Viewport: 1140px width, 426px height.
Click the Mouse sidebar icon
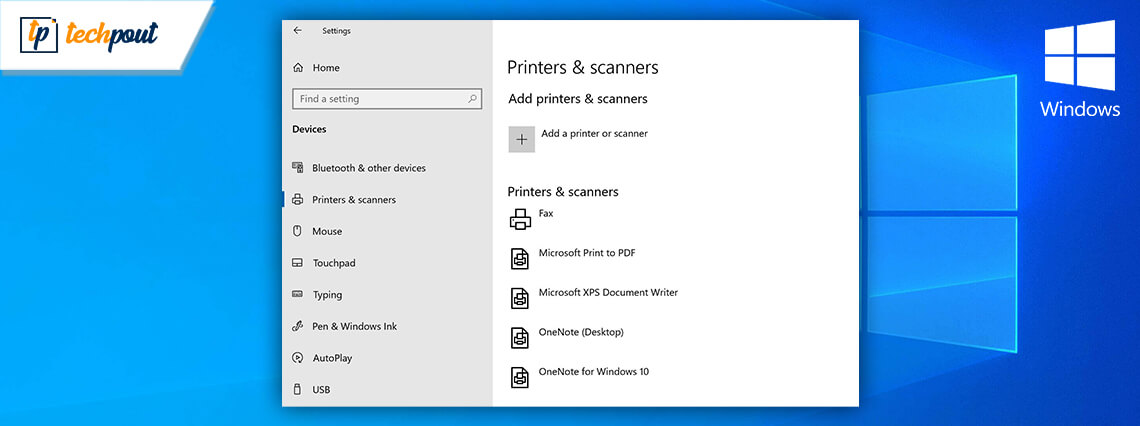pos(297,231)
